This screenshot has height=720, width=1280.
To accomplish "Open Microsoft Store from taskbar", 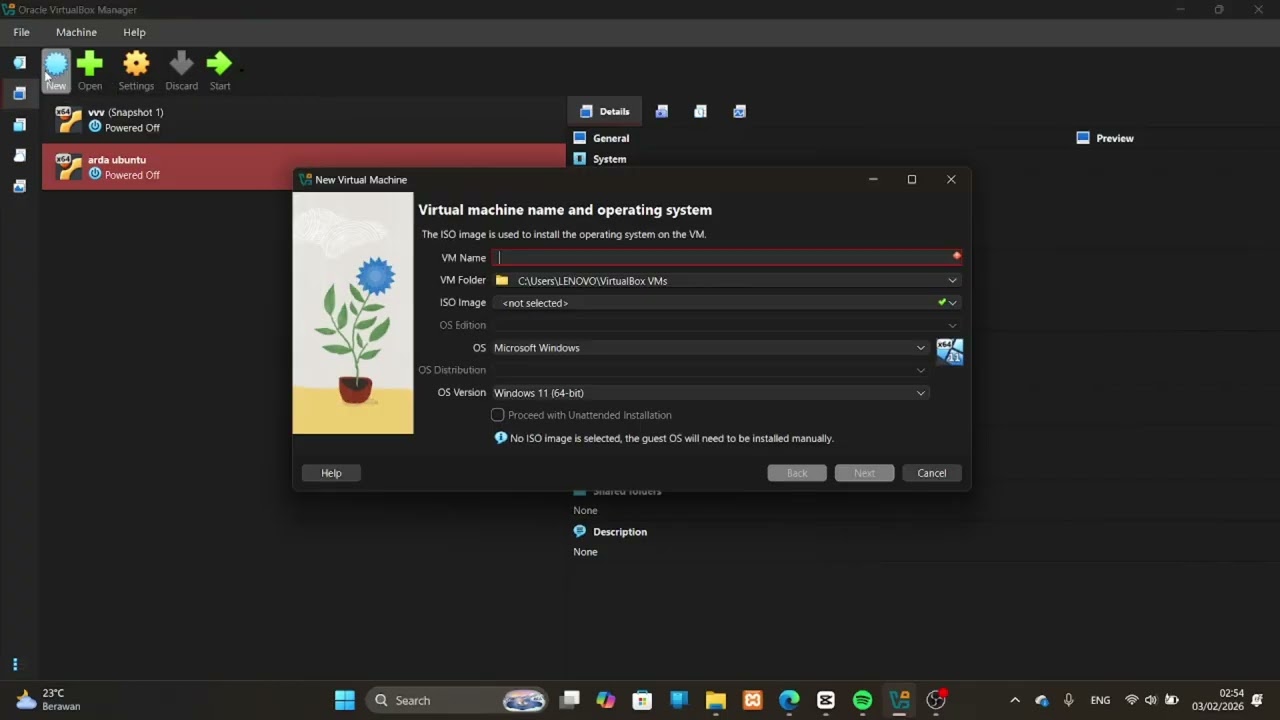I will click(642, 700).
